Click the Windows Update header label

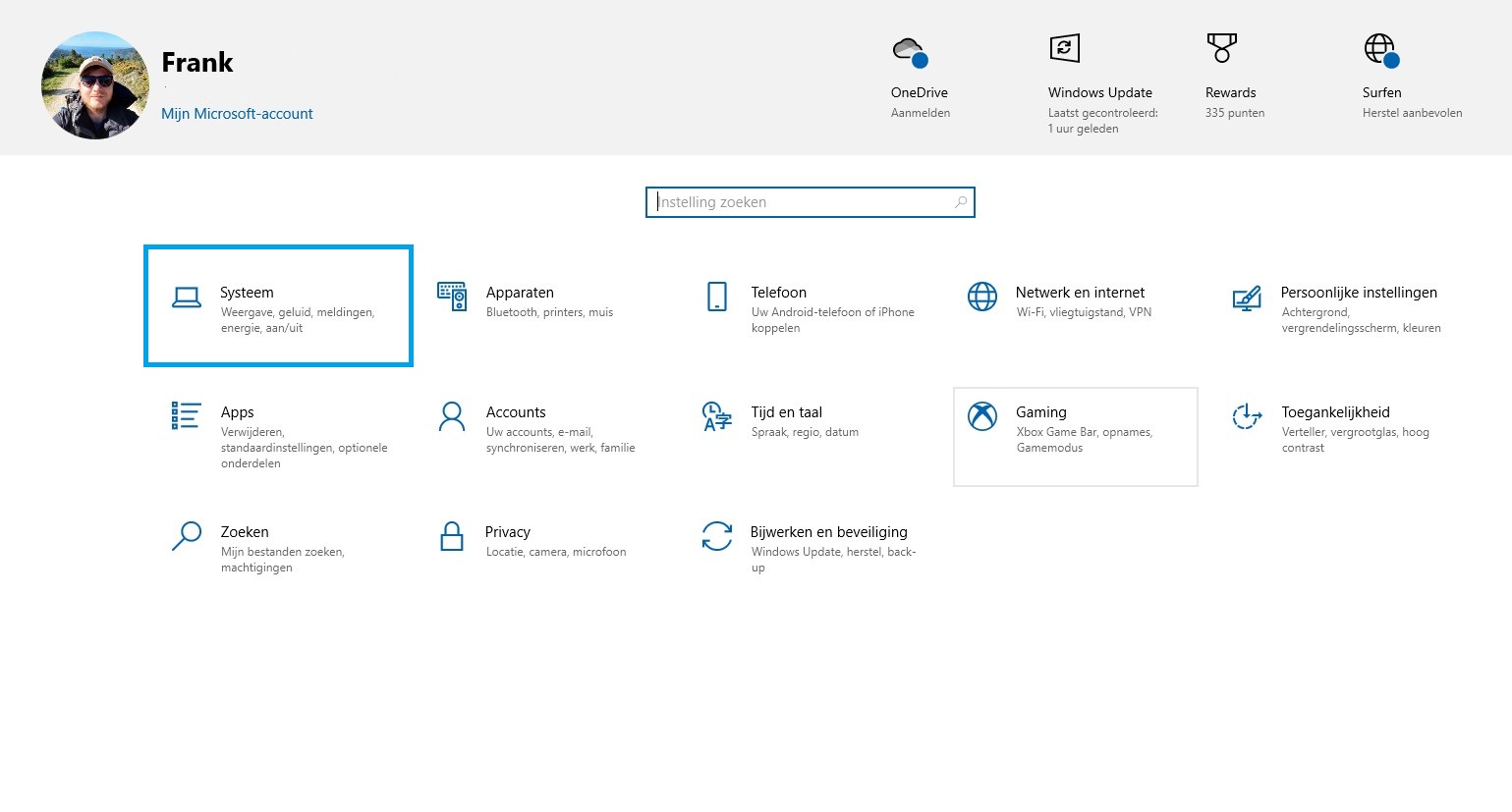[1099, 92]
